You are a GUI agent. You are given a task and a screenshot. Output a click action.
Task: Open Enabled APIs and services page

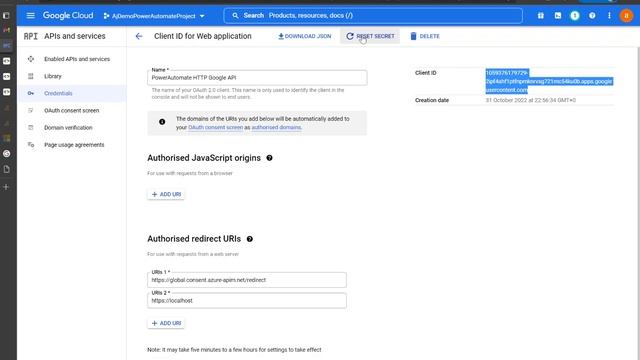coord(77,59)
